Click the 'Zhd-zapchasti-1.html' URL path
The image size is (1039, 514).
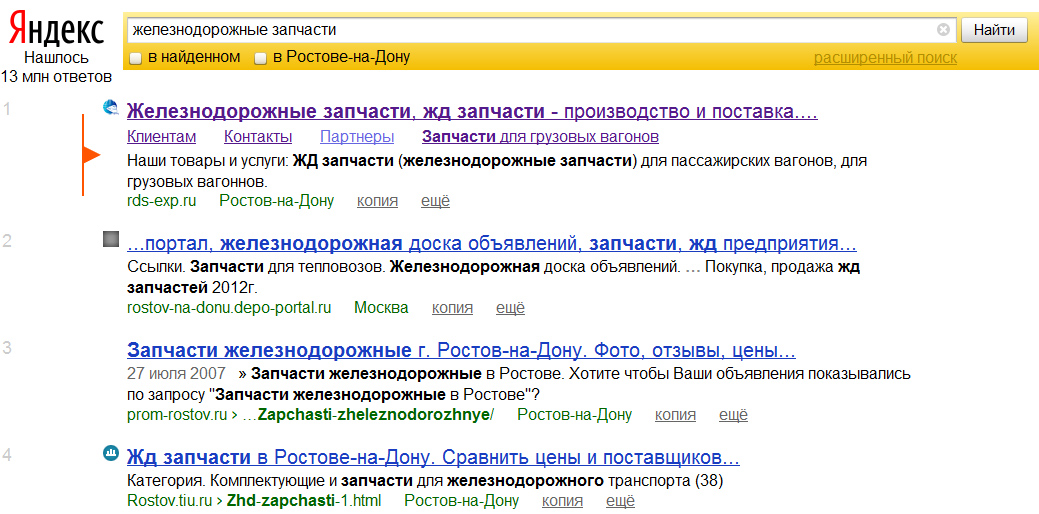point(304,500)
